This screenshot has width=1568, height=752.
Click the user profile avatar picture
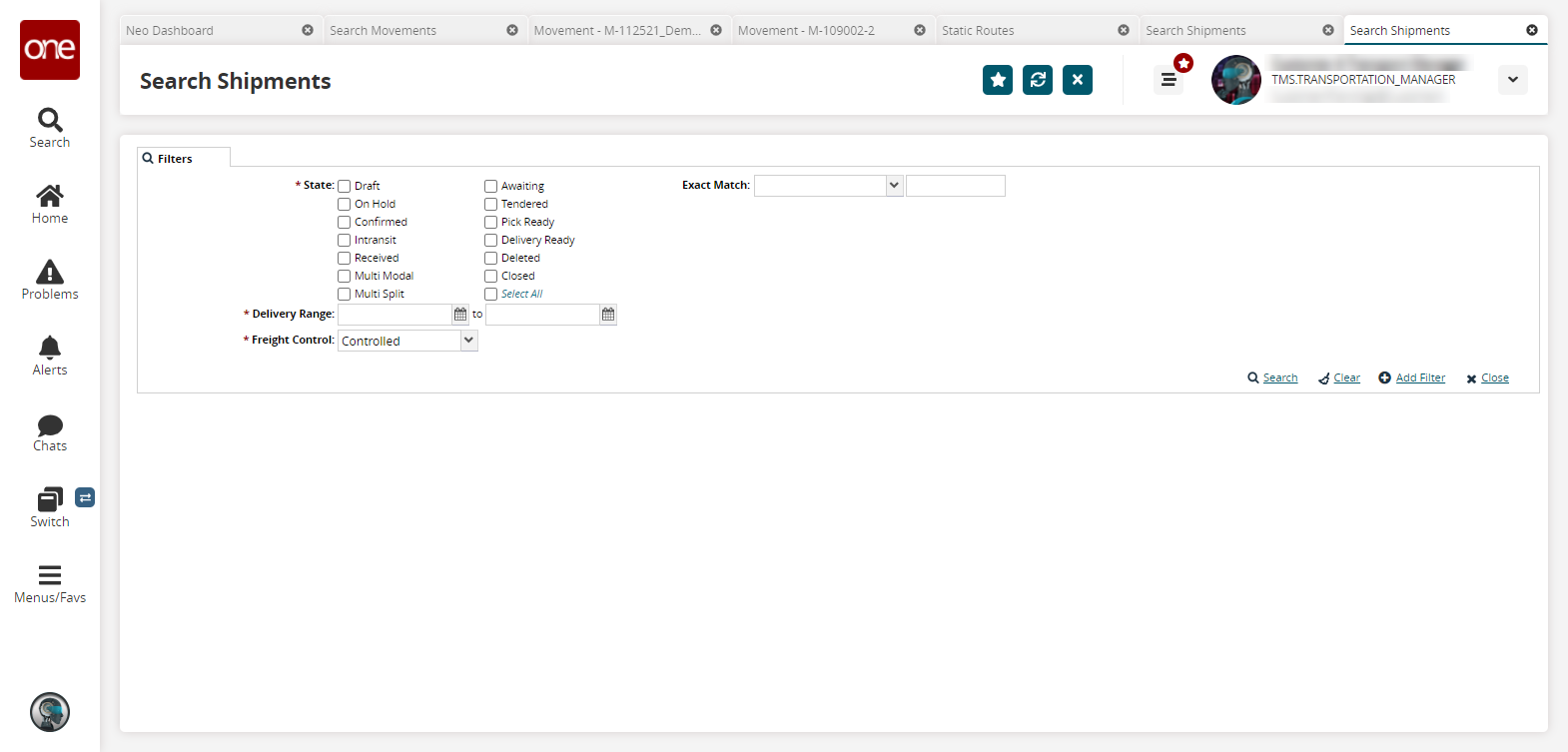tap(1236, 80)
